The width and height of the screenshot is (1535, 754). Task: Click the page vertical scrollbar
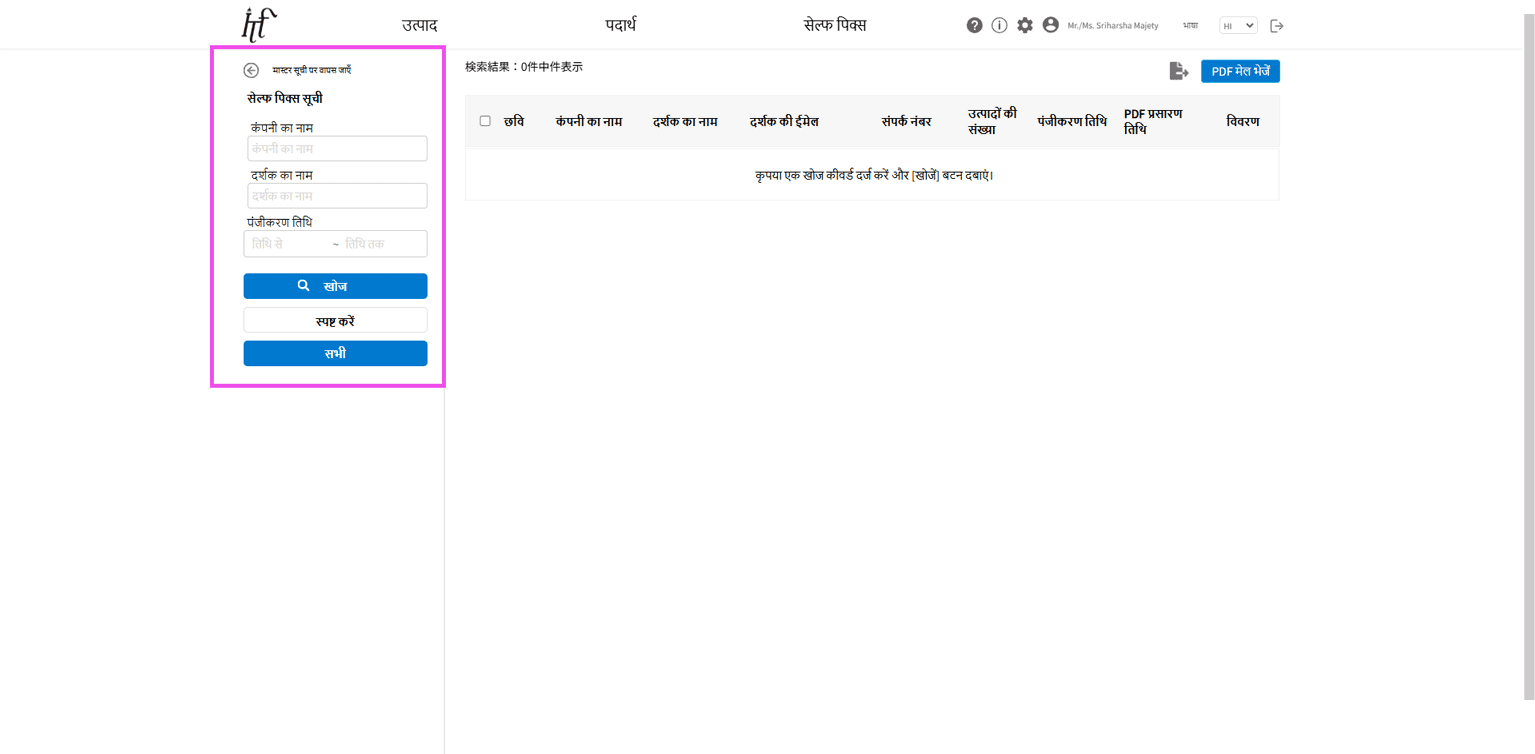(1529, 356)
